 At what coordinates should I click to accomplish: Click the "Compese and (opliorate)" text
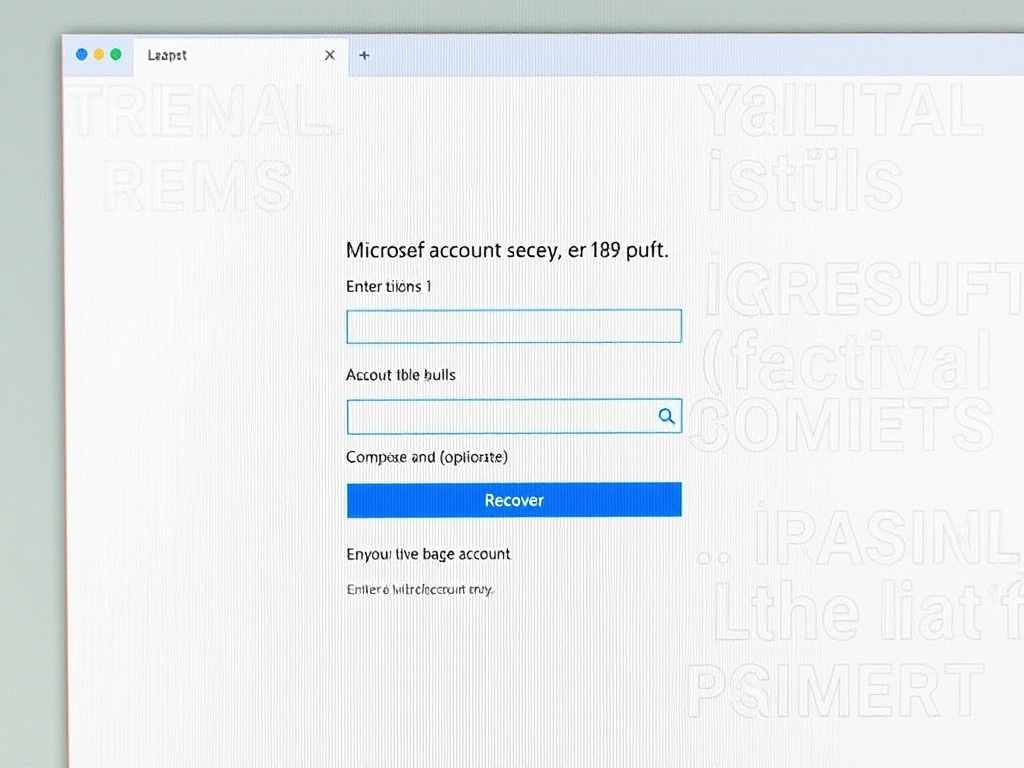(x=426, y=457)
